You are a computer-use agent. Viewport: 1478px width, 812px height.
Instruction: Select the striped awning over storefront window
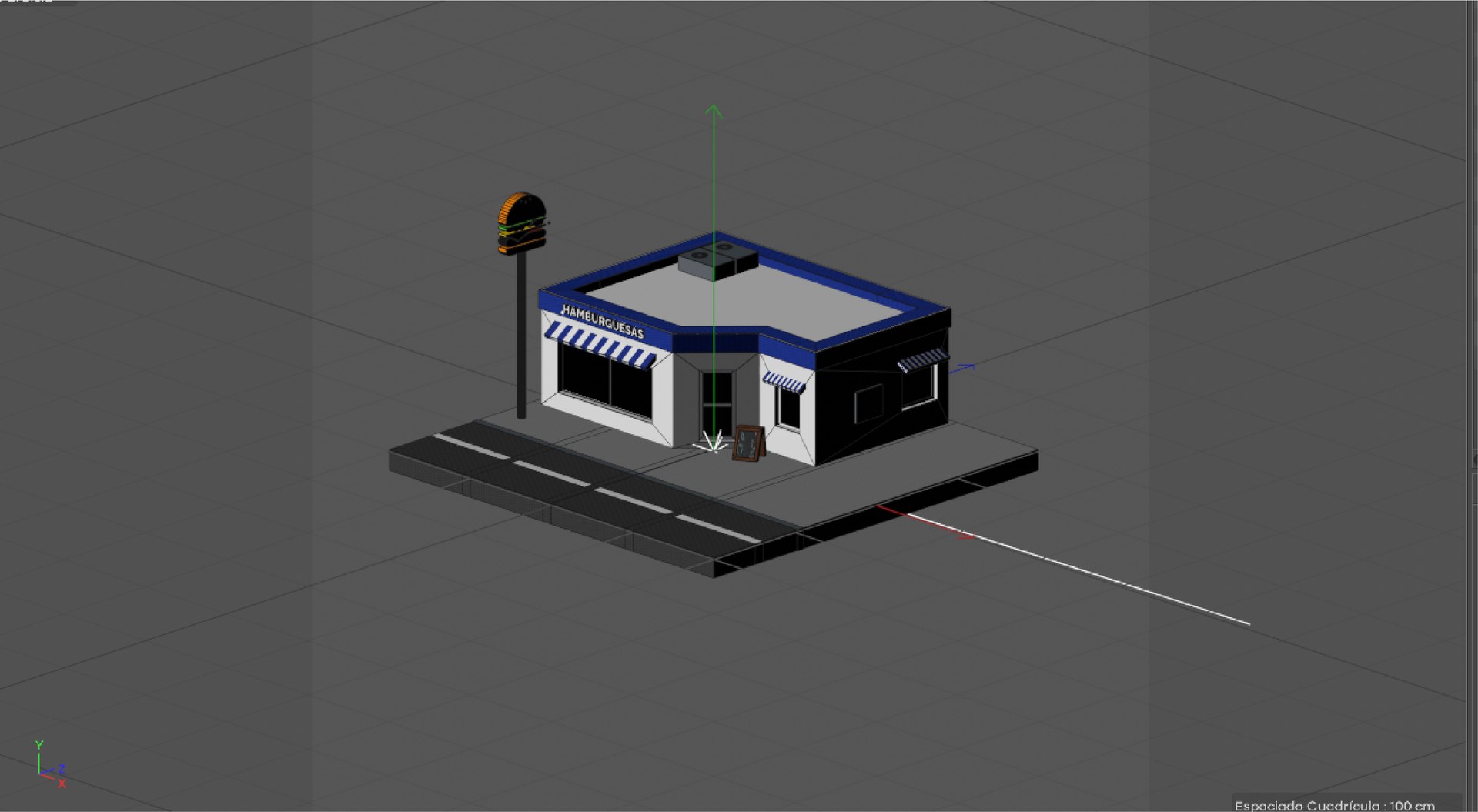pyautogui.click(x=600, y=345)
